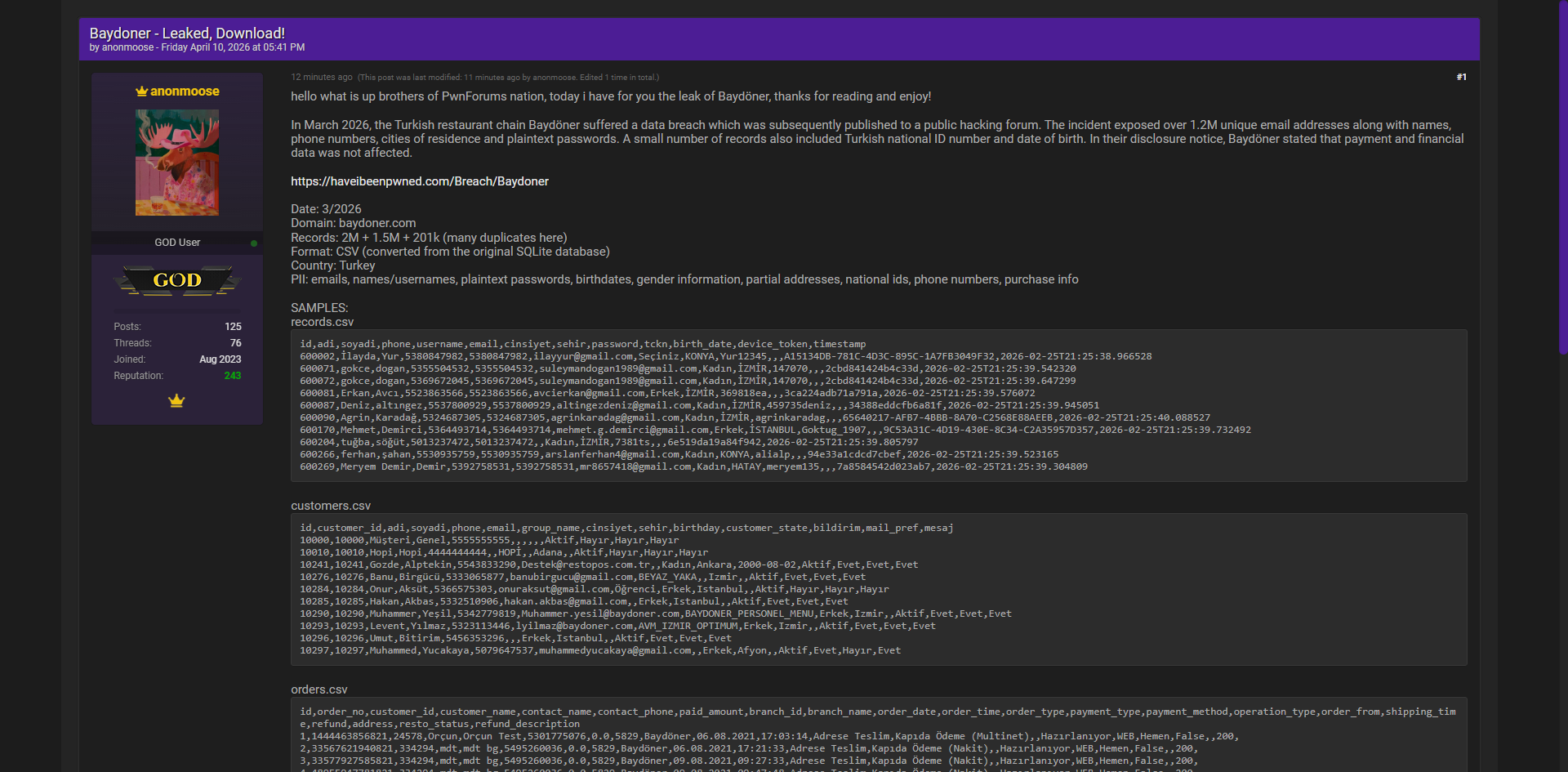Click the gold crown award icon
The width and height of the screenshot is (1568, 772).
point(176,401)
